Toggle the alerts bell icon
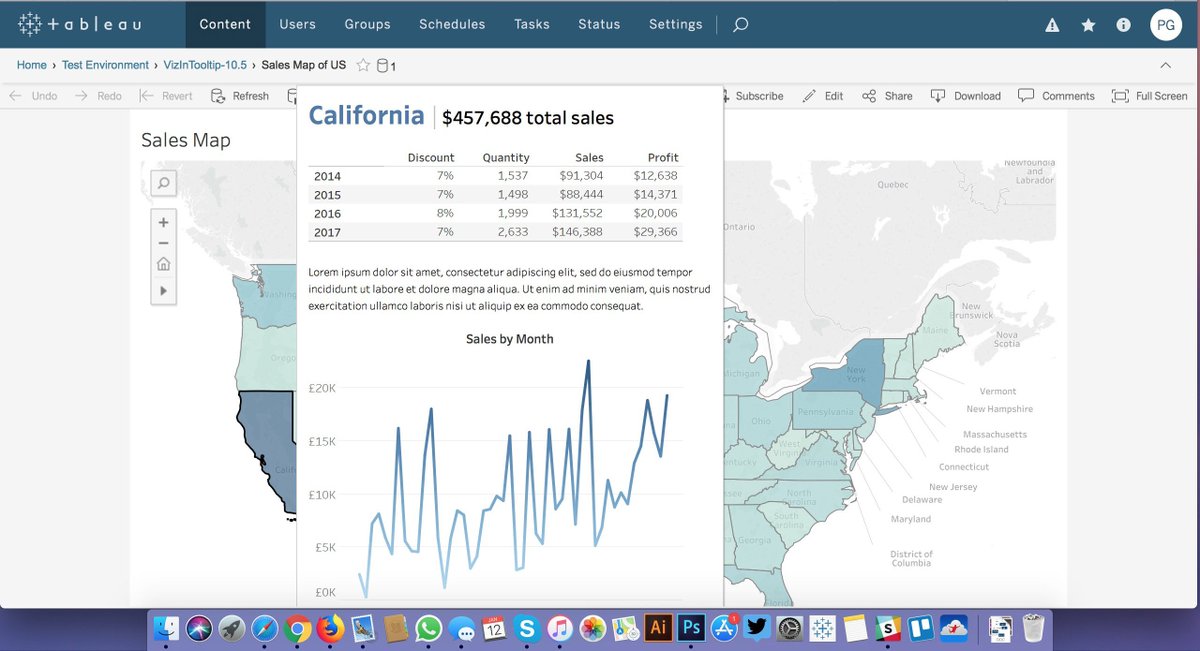Image resolution: width=1200 pixels, height=651 pixels. (1051, 24)
